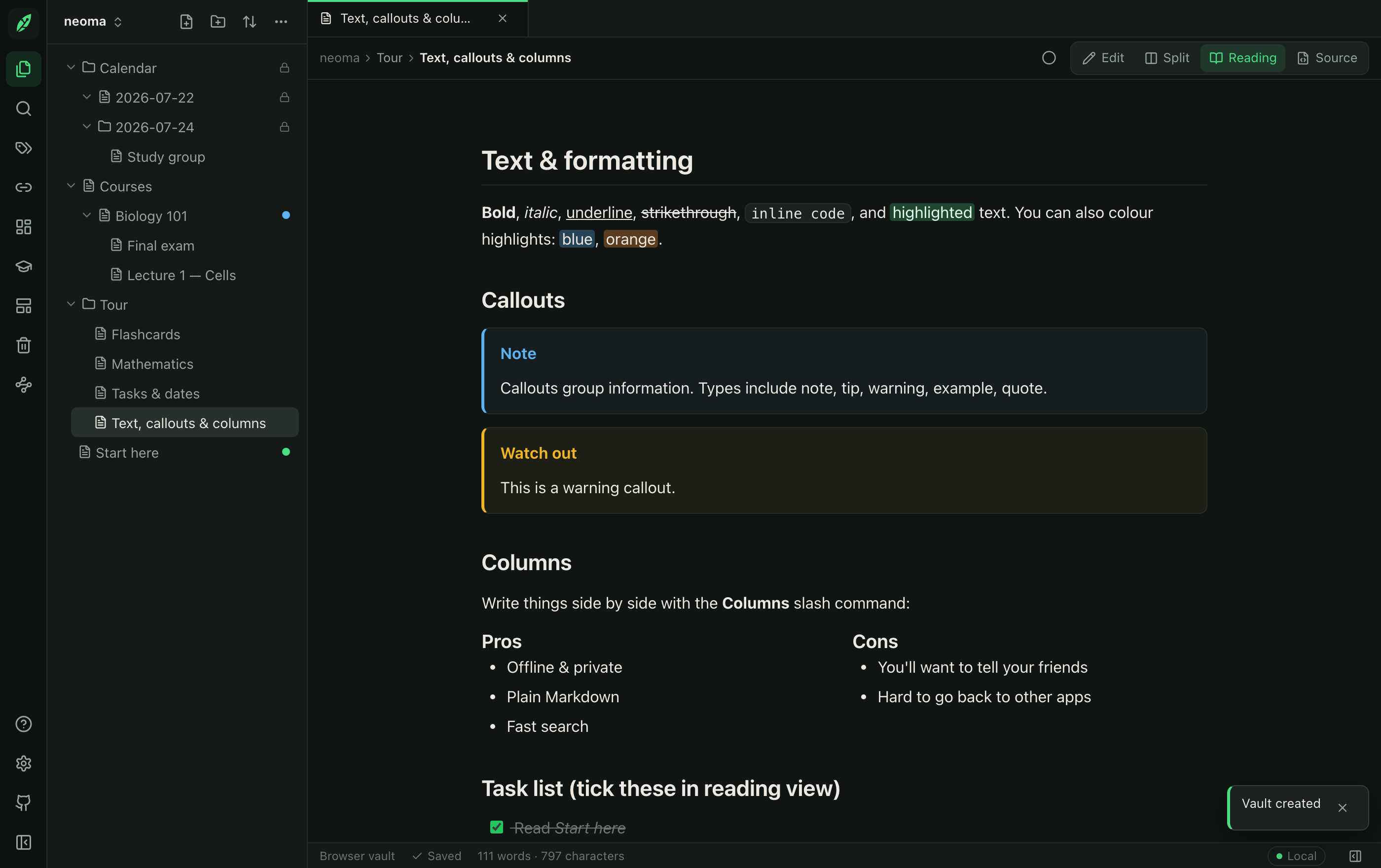This screenshot has height=868, width=1381.
Task: Click the orange highlighted word
Action: pyautogui.click(x=630, y=239)
